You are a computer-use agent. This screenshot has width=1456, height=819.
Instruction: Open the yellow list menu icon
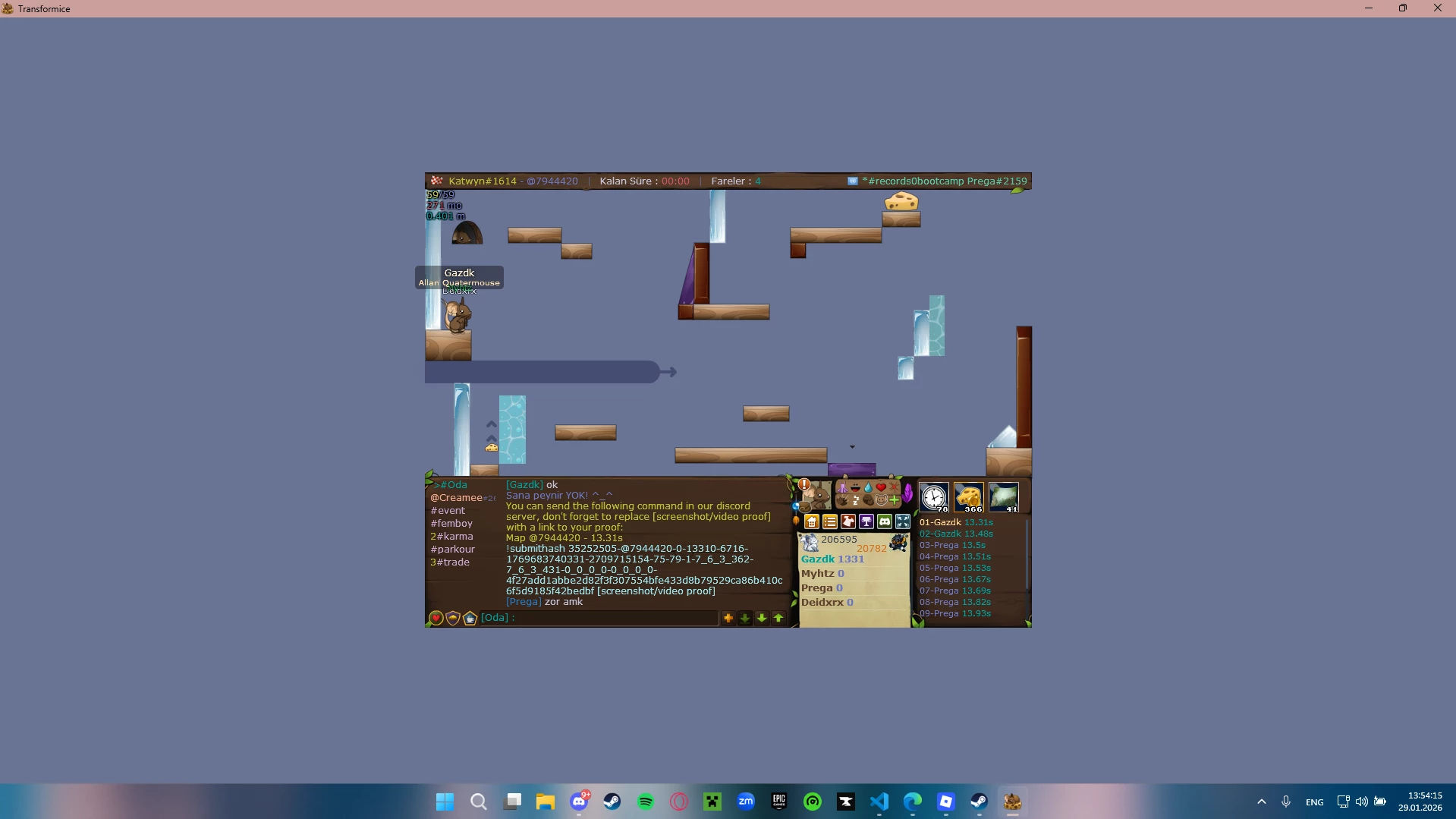tap(830, 521)
